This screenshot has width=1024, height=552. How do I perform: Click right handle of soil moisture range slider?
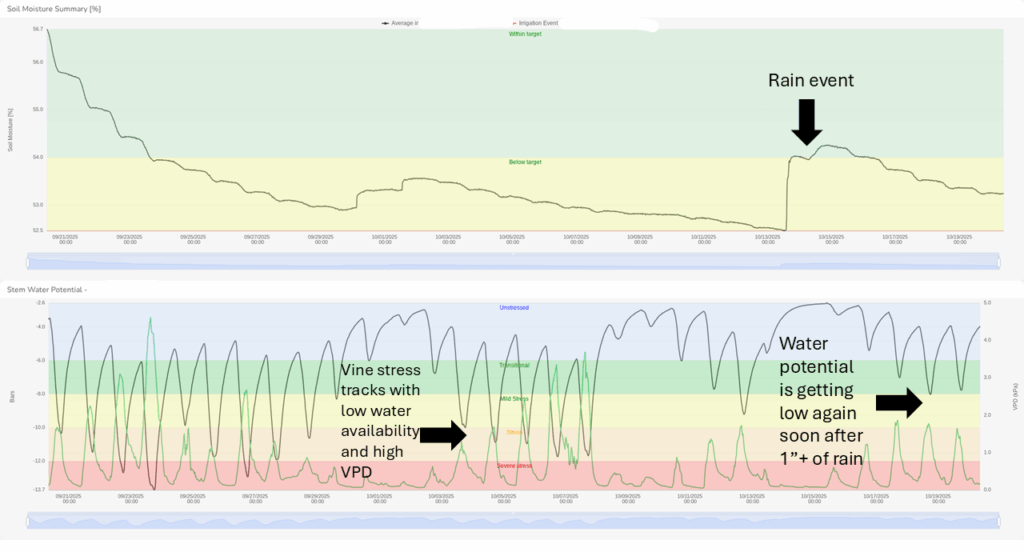(999, 261)
